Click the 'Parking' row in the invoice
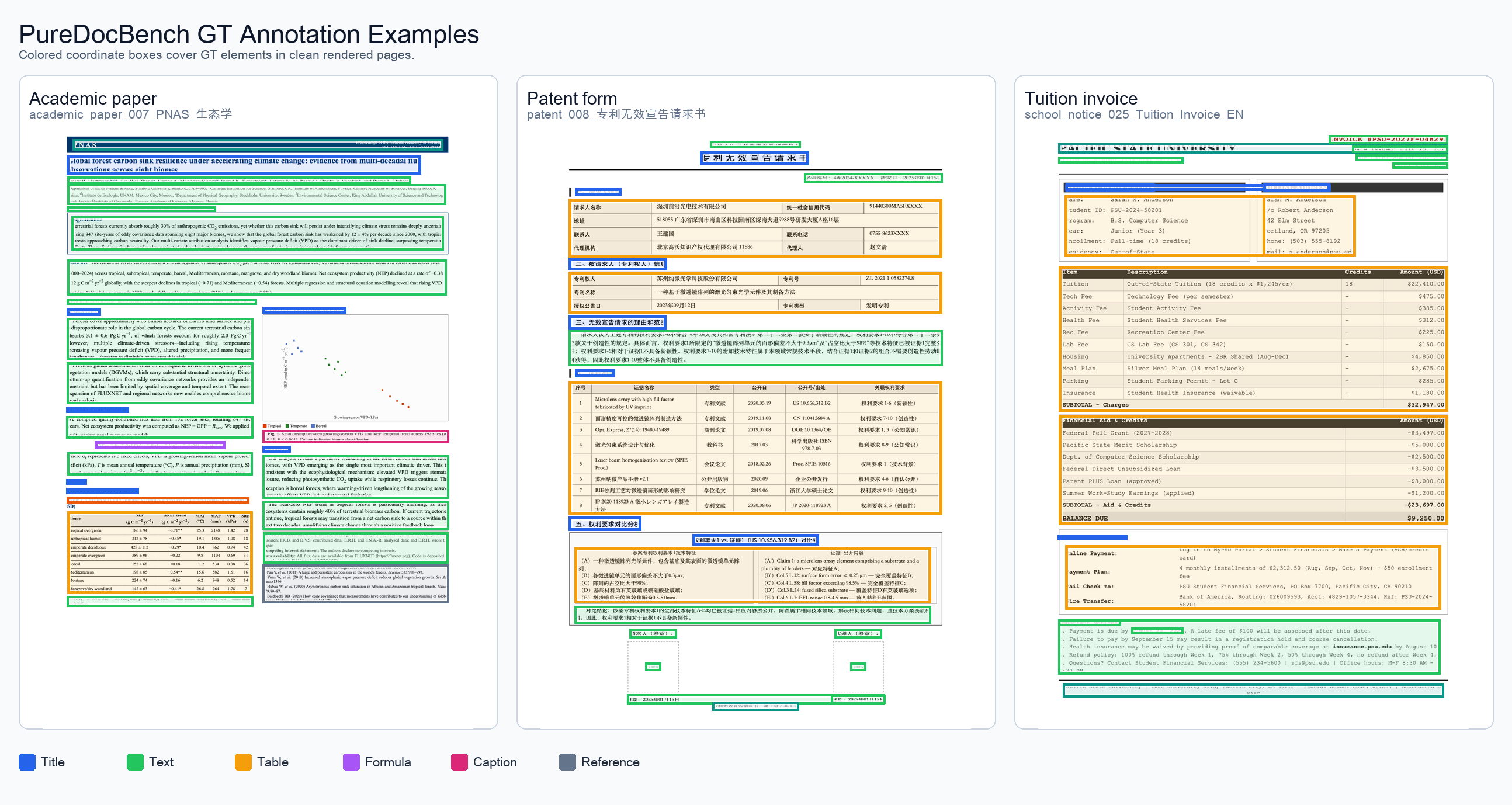This screenshot has height=805, width=1512. [1253, 381]
